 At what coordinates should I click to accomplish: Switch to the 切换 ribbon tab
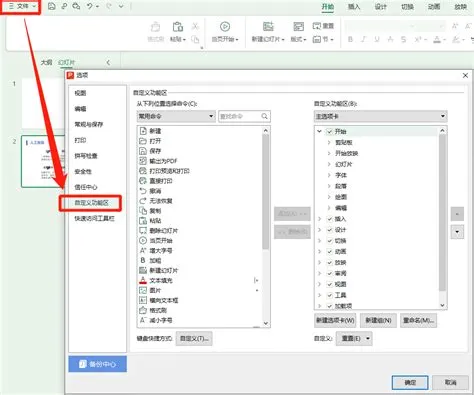coord(407,7)
